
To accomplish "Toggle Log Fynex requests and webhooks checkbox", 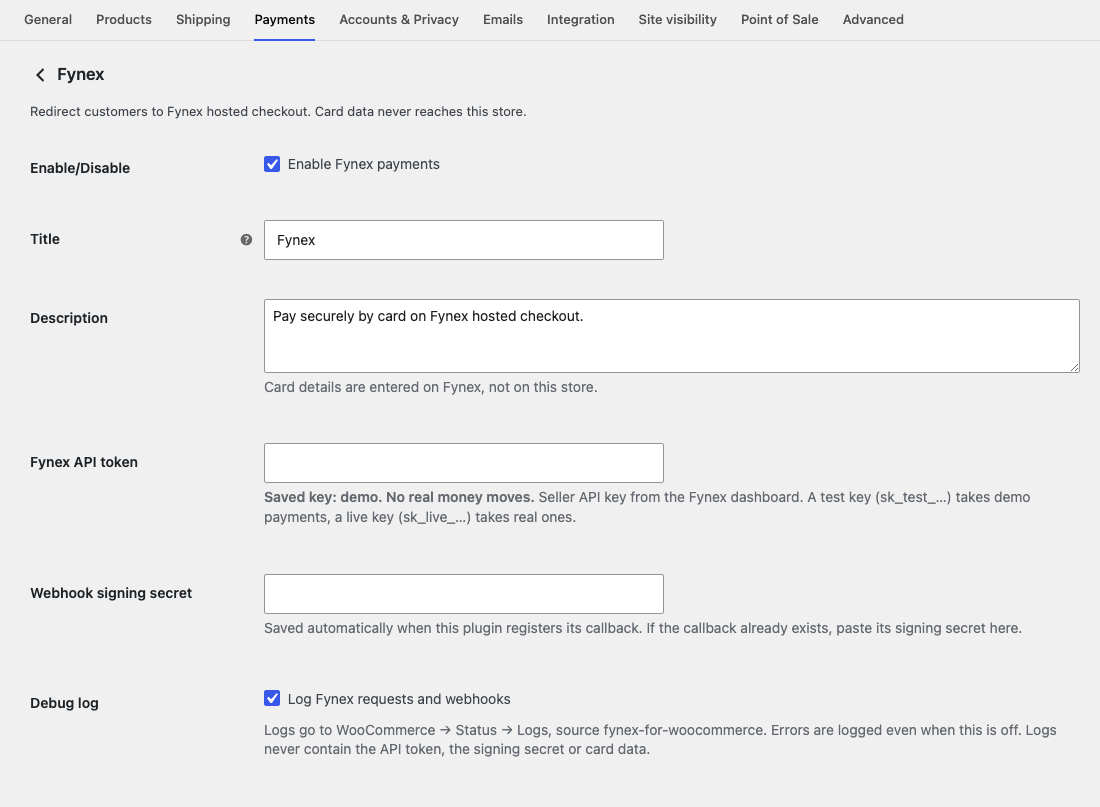I will click(x=272, y=698).
